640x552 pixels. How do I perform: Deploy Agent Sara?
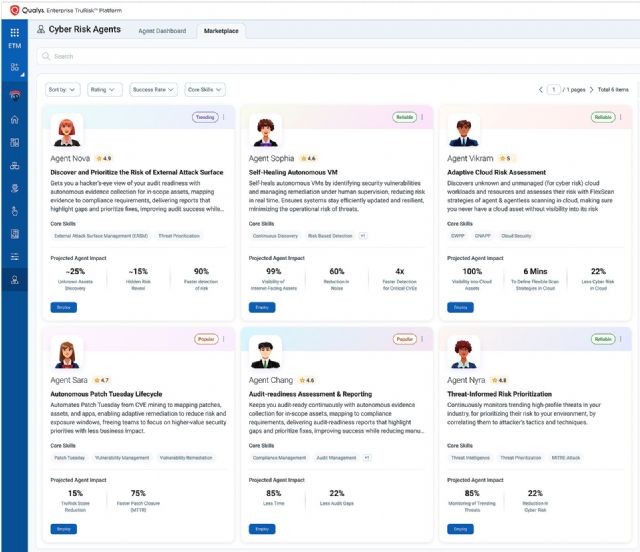64,529
